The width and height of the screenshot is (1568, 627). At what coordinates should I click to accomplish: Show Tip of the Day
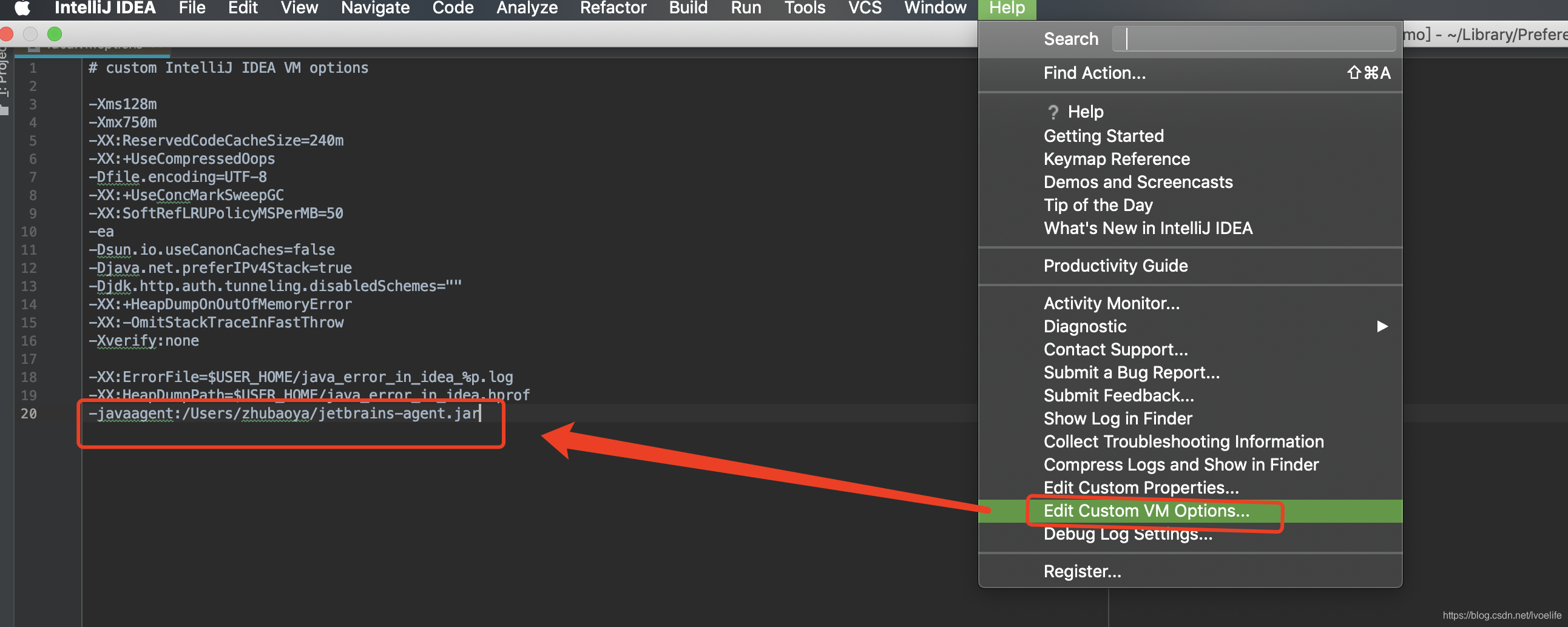[1190, 205]
